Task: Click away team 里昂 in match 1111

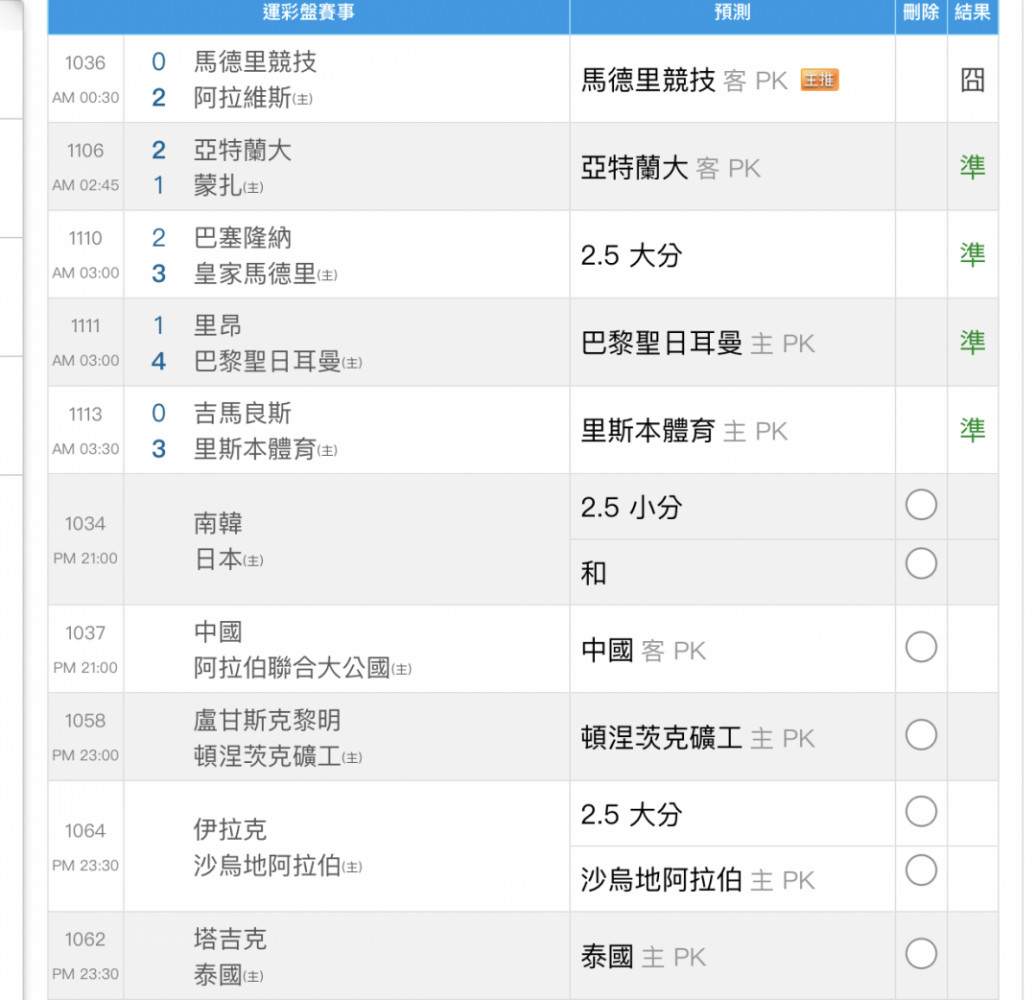Action: pos(218,326)
